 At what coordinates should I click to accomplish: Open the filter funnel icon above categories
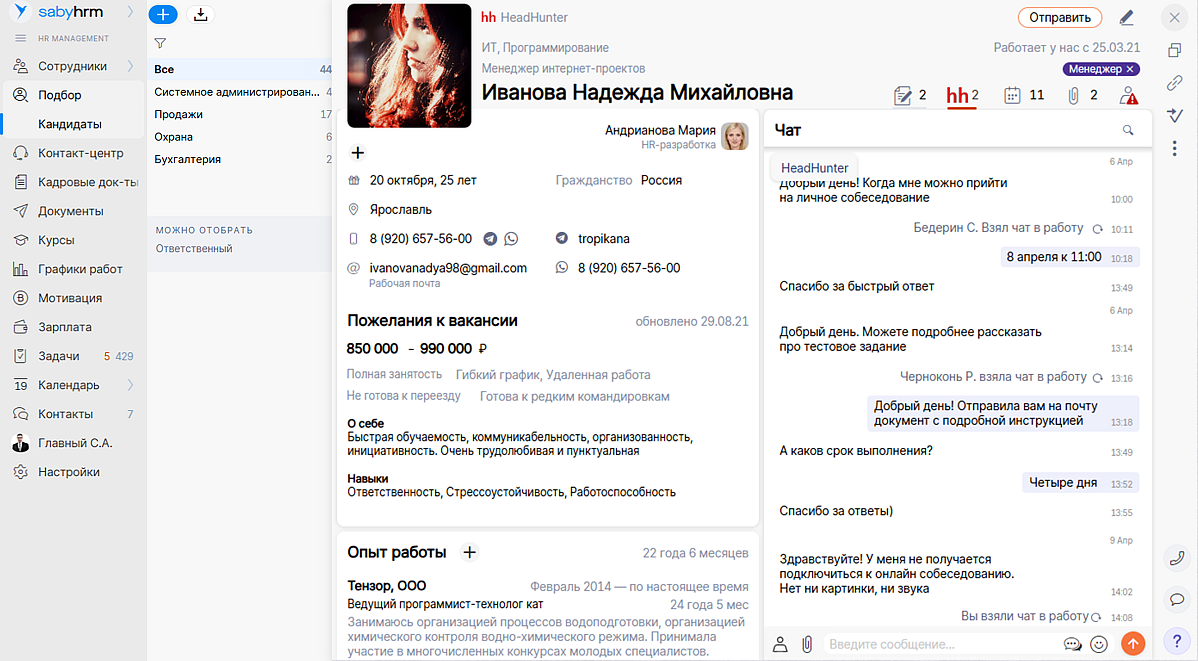tap(160, 44)
